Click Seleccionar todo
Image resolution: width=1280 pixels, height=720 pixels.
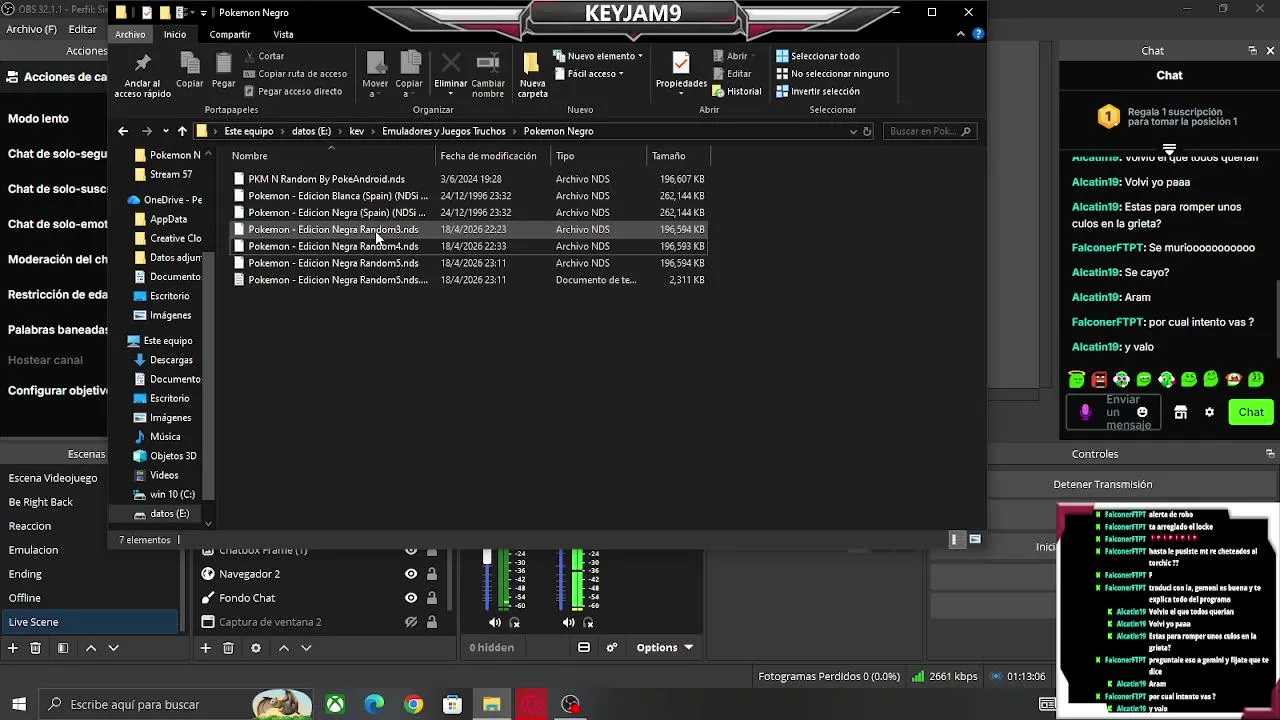817,56
